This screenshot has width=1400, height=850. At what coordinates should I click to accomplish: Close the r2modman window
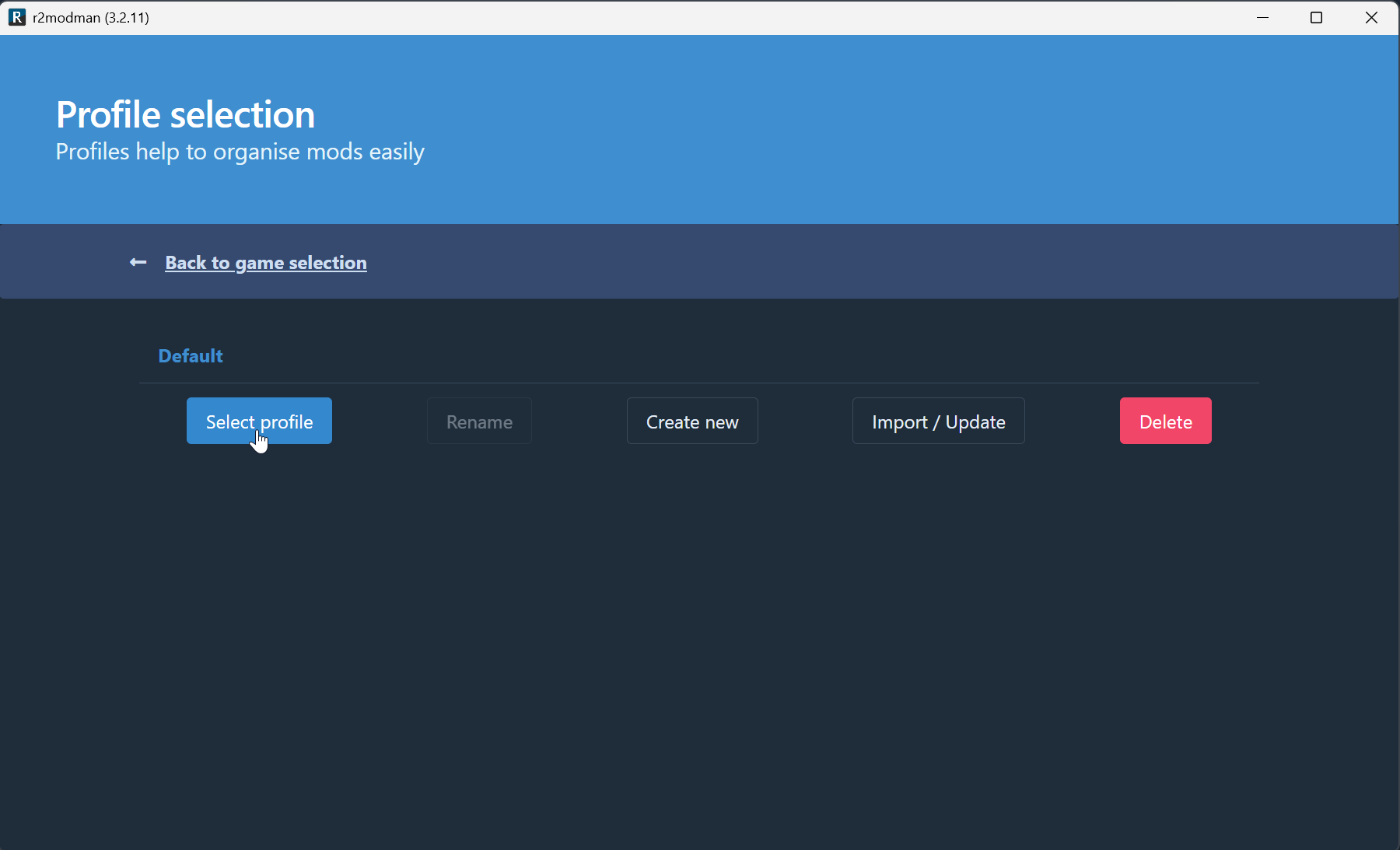tap(1371, 17)
